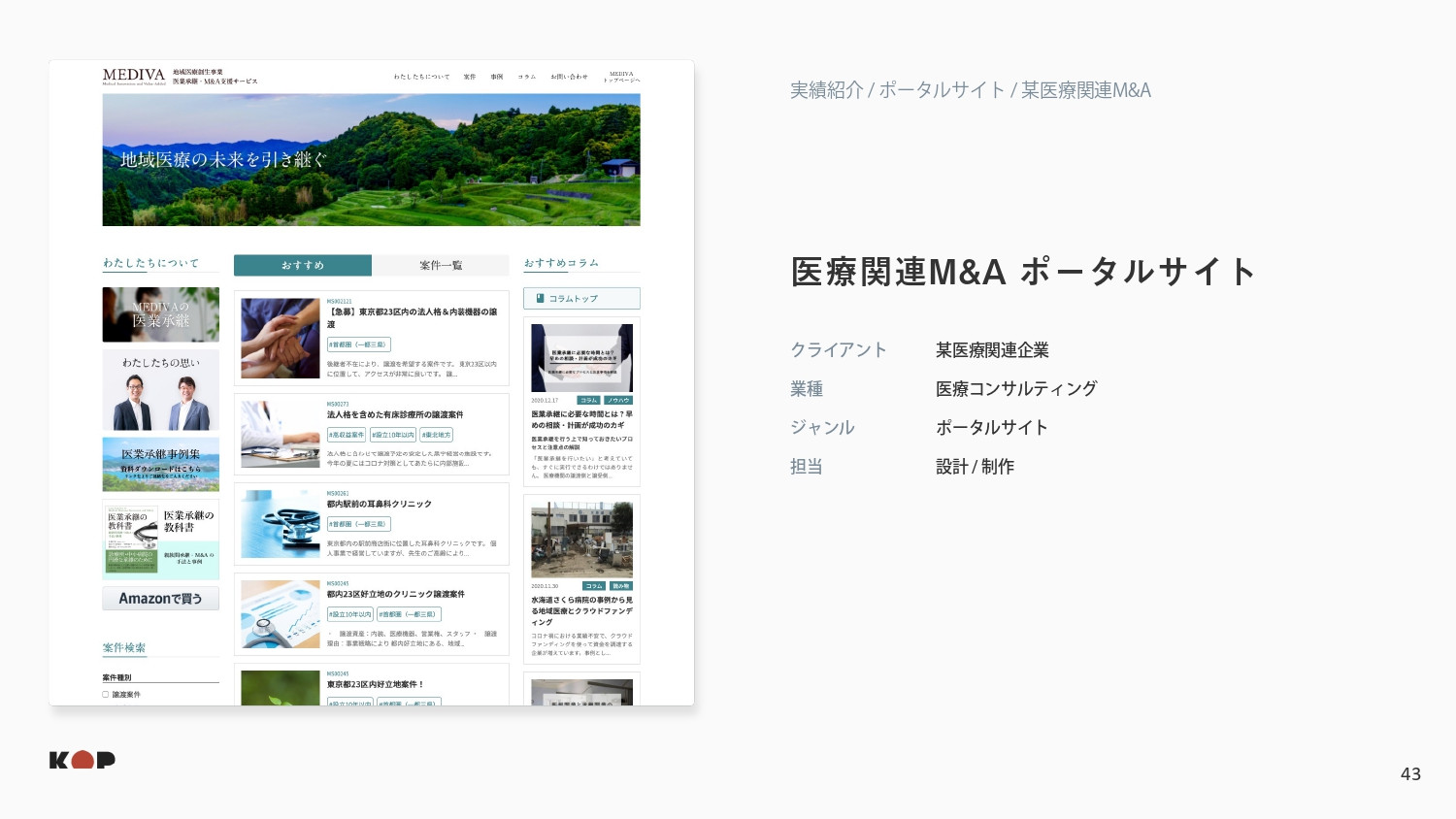Viewport: 1456px width, 819px height.
Task: Open the MEDIVAの医業承継 banner
Action: [x=161, y=314]
